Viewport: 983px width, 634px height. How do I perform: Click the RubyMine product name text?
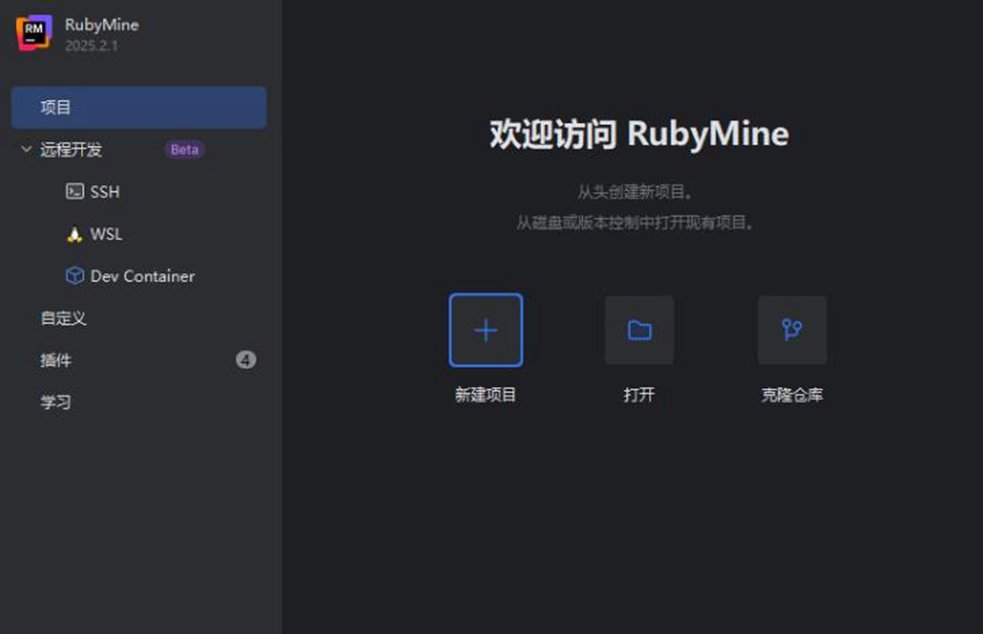[x=102, y=25]
